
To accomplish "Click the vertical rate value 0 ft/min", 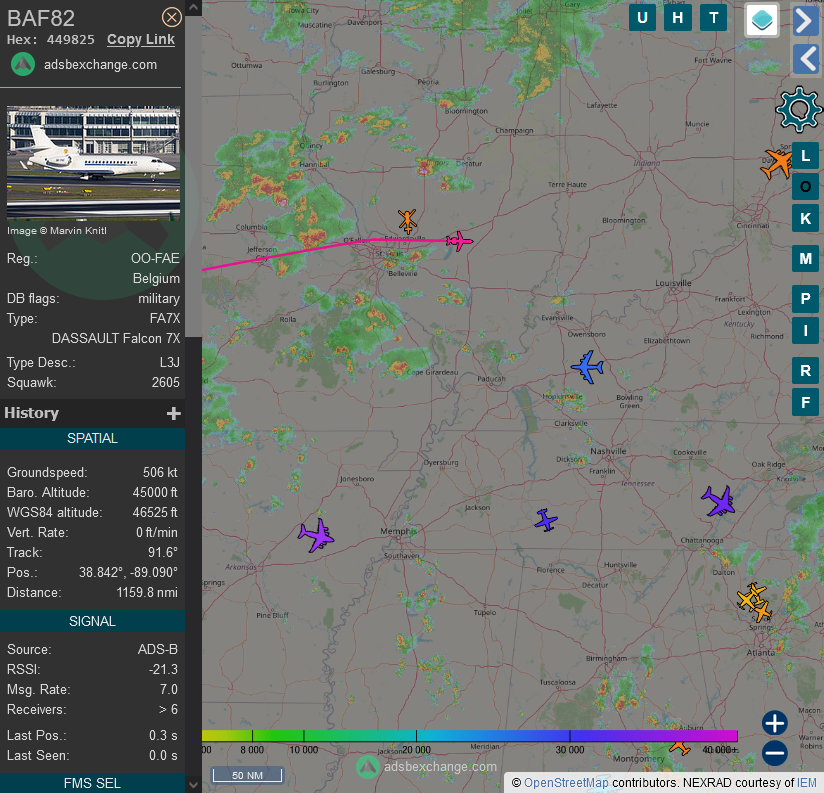I will (x=157, y=532).
